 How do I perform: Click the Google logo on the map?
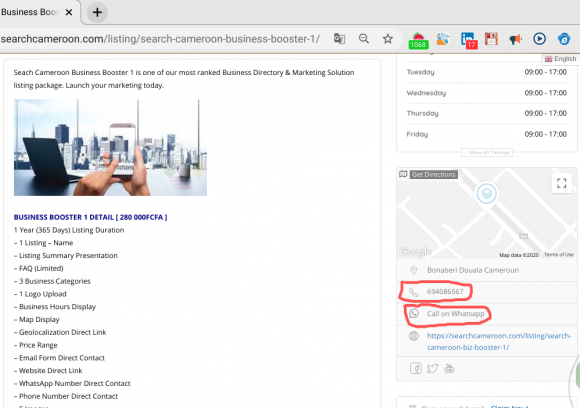[x=415, y=252]
